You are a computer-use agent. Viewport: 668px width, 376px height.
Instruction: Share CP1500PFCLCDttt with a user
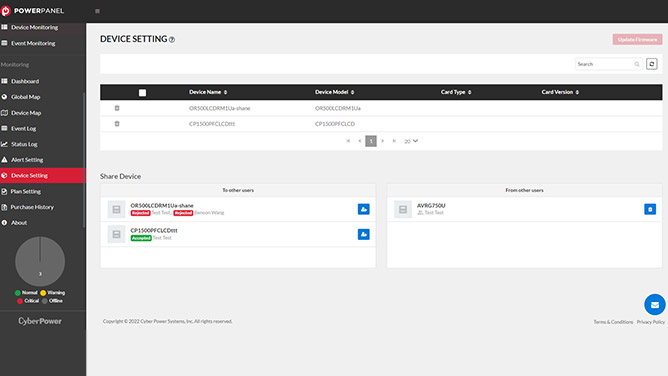(x=363, y=234)
